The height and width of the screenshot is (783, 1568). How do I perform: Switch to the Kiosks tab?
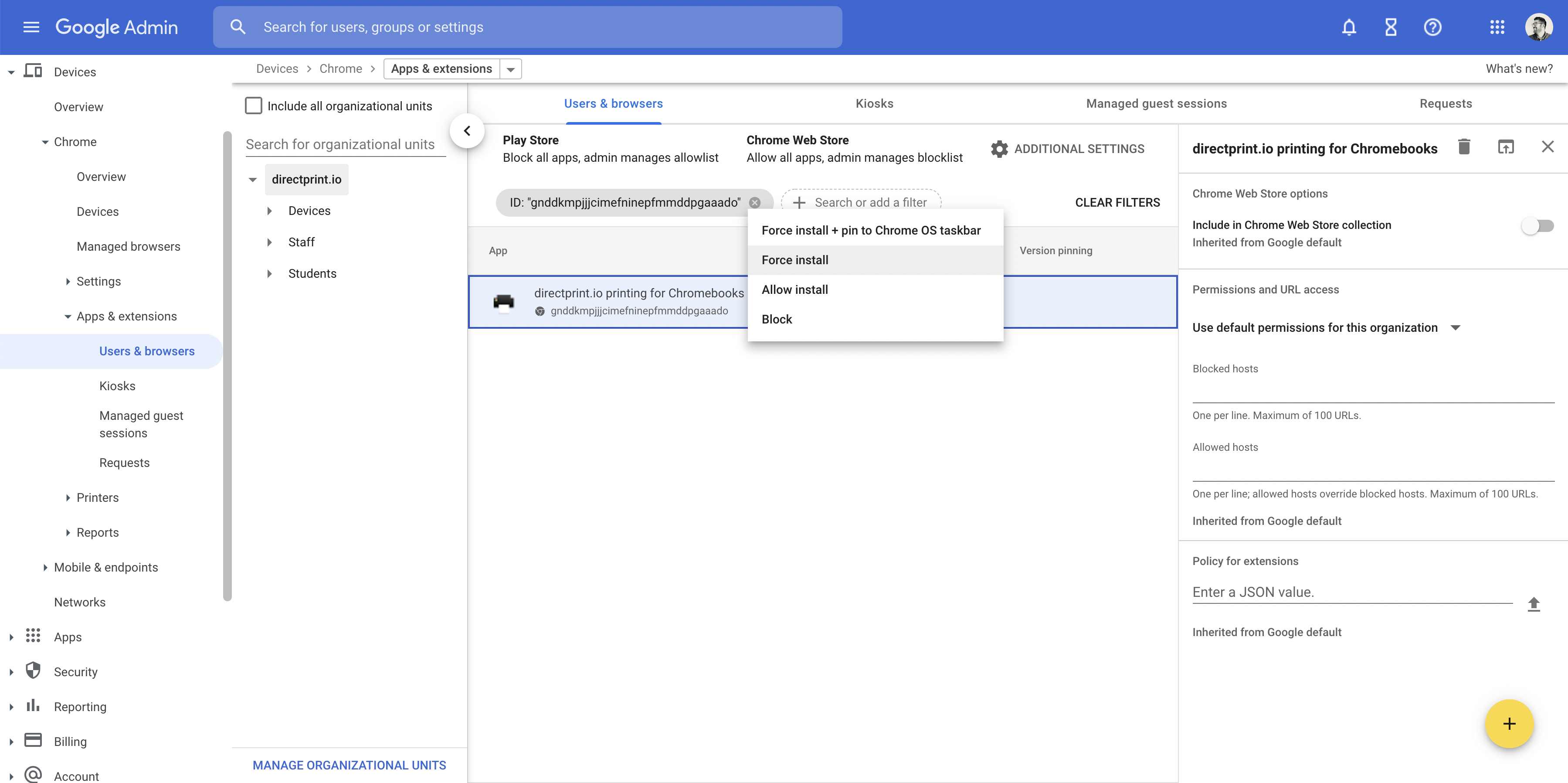pyautogui.click(x=874, y=103)
